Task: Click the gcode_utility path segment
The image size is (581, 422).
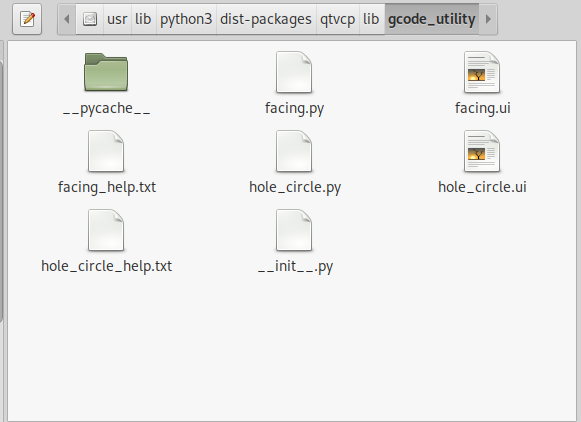Action: (x=432, y=19)
